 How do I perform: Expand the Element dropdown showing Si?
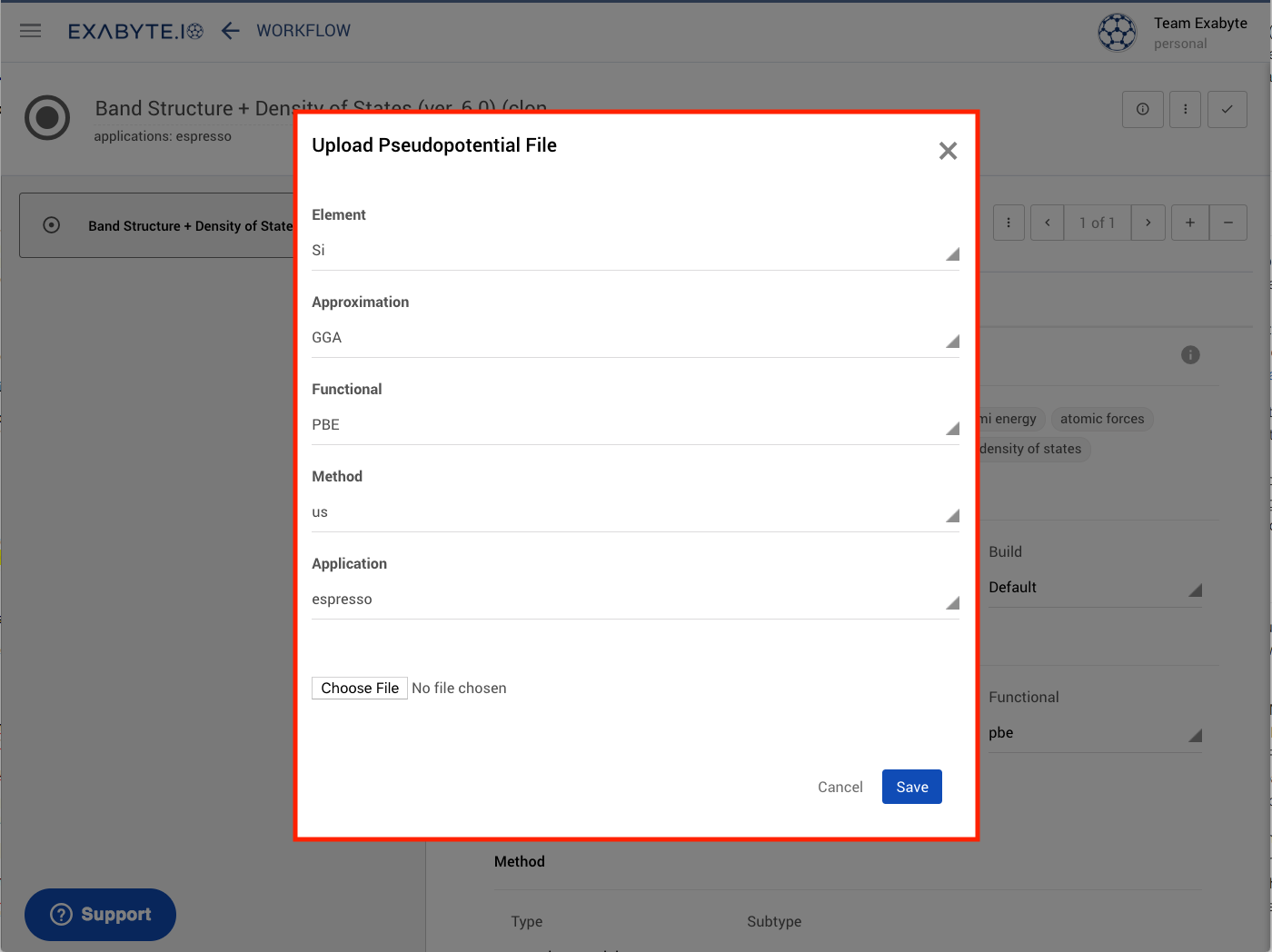click(634, 251)
